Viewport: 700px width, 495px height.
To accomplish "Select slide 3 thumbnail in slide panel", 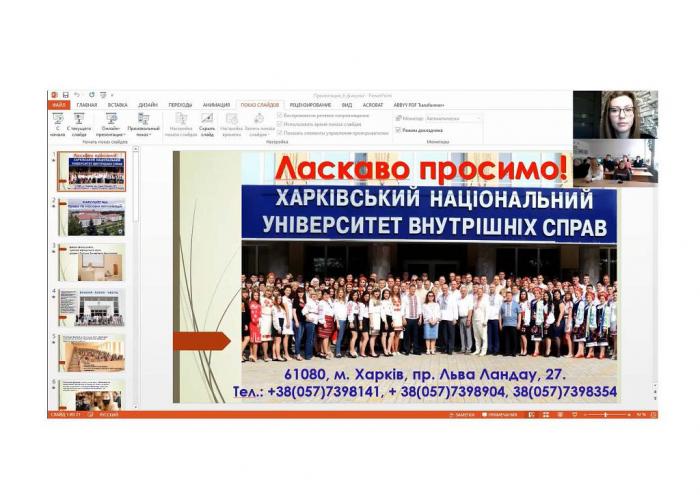I will tap(92, 262).
